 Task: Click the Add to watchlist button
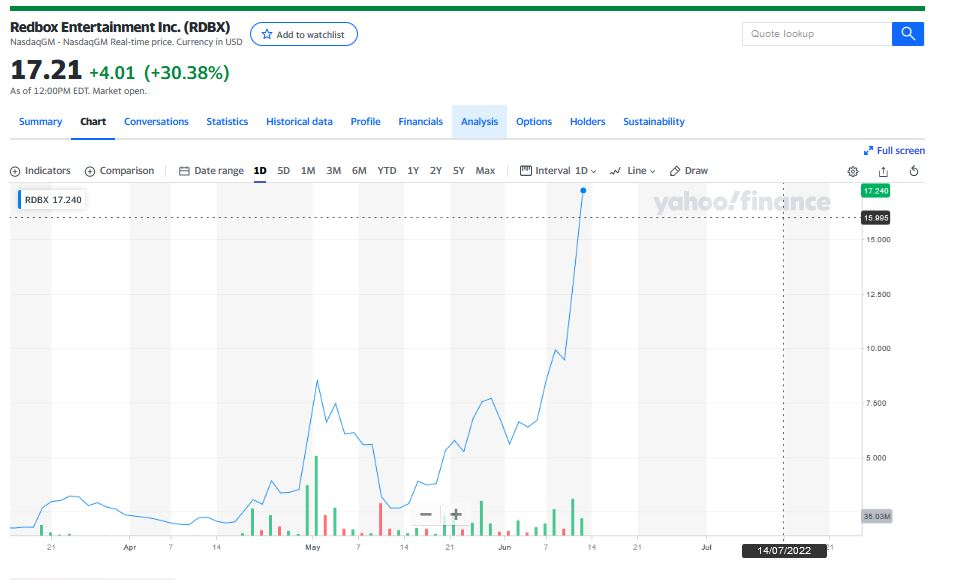tap(303, 35)
